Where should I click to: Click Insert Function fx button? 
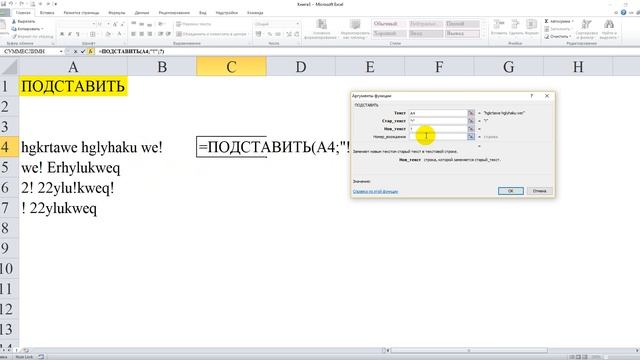(x=90, y=51)
